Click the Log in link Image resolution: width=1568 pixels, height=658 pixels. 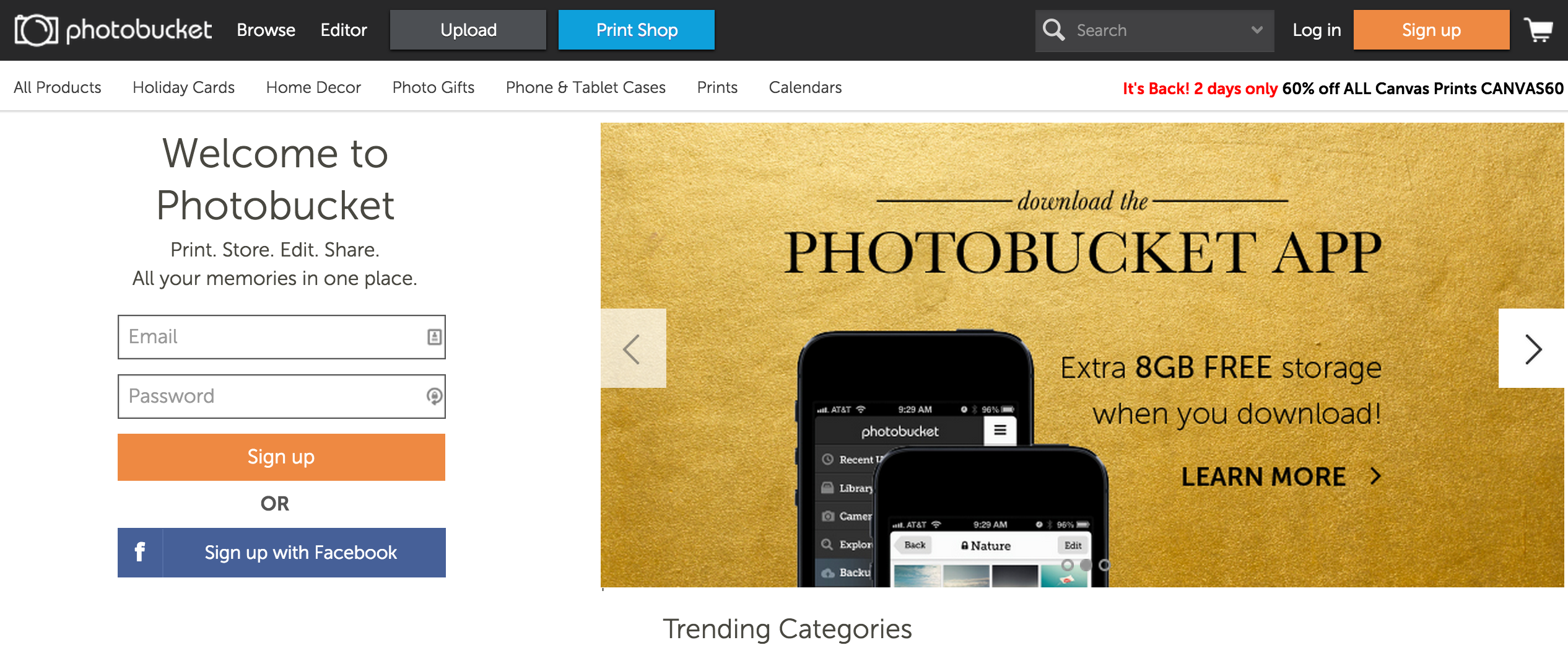1317,30
